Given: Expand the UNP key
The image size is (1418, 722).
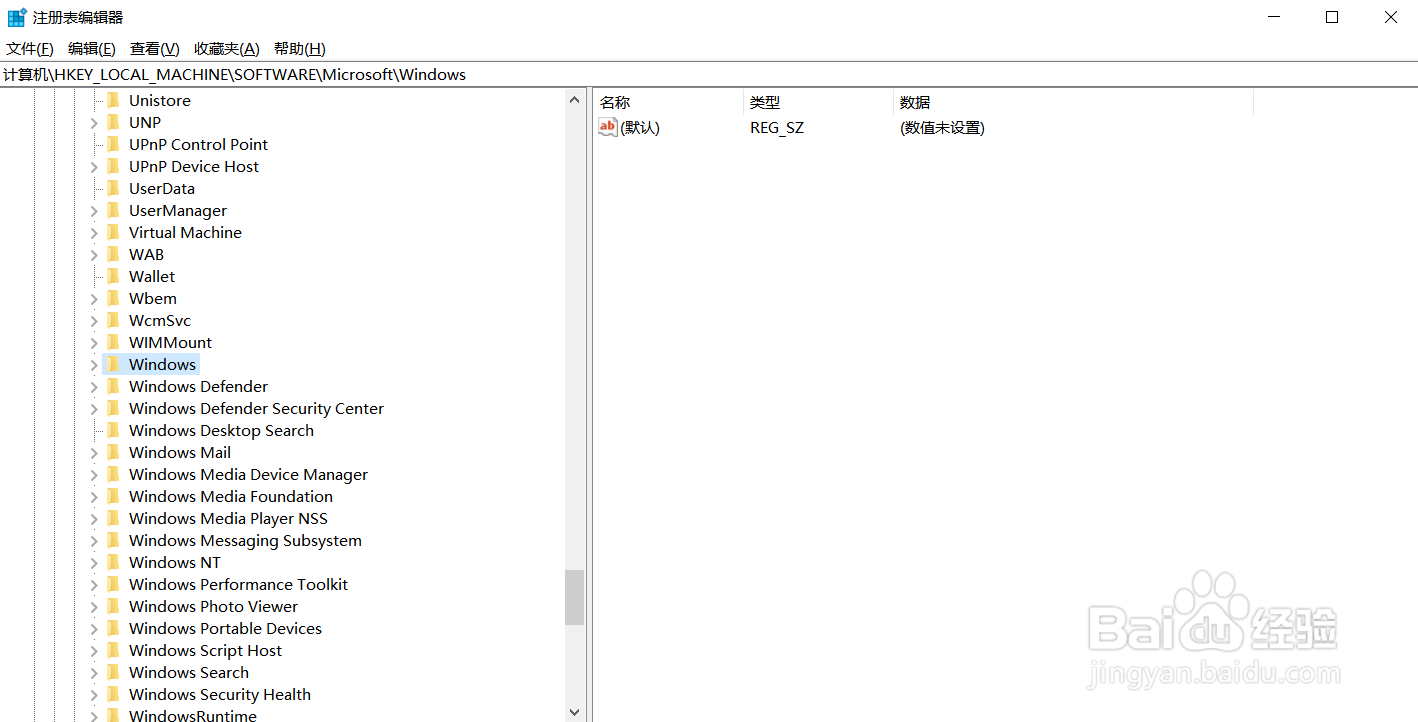Looking at the screenshot, I should pos(94,122).
